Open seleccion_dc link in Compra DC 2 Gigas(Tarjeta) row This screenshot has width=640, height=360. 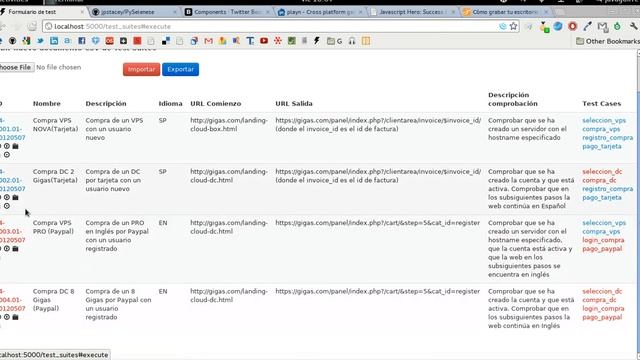[602, 171]
